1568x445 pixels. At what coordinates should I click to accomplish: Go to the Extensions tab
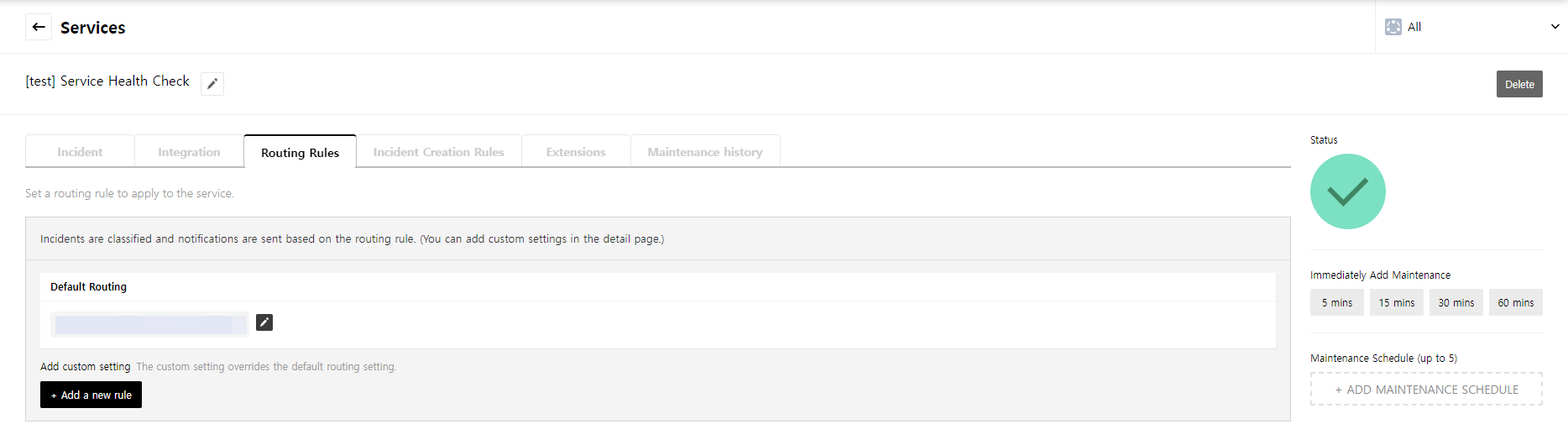coord(576,152)
